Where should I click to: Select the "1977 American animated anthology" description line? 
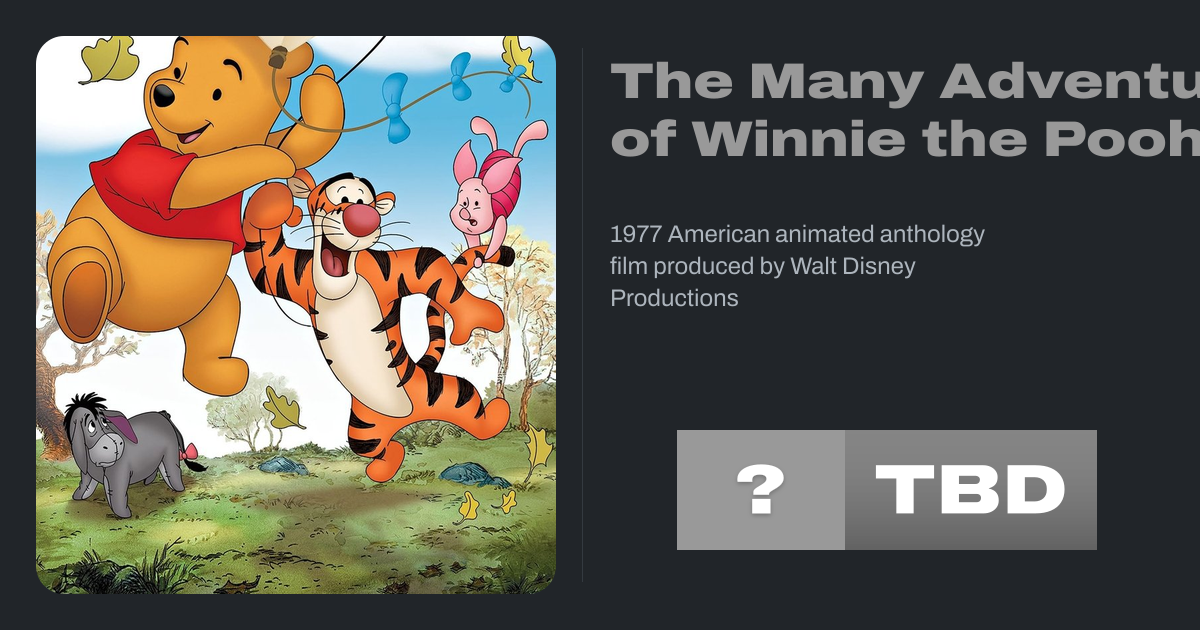(x=797, y=234)
